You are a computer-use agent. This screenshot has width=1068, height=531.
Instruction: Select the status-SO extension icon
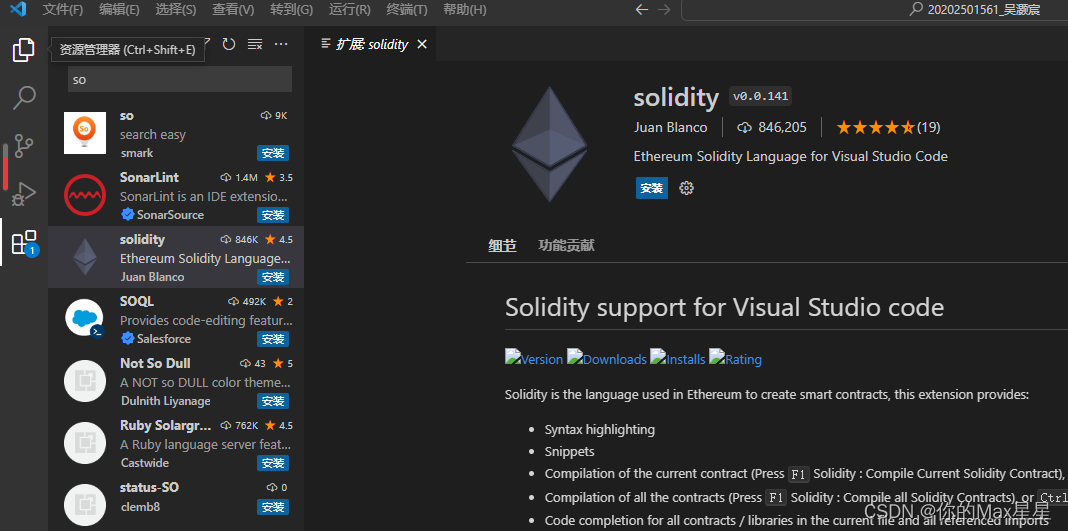point(84,505)
